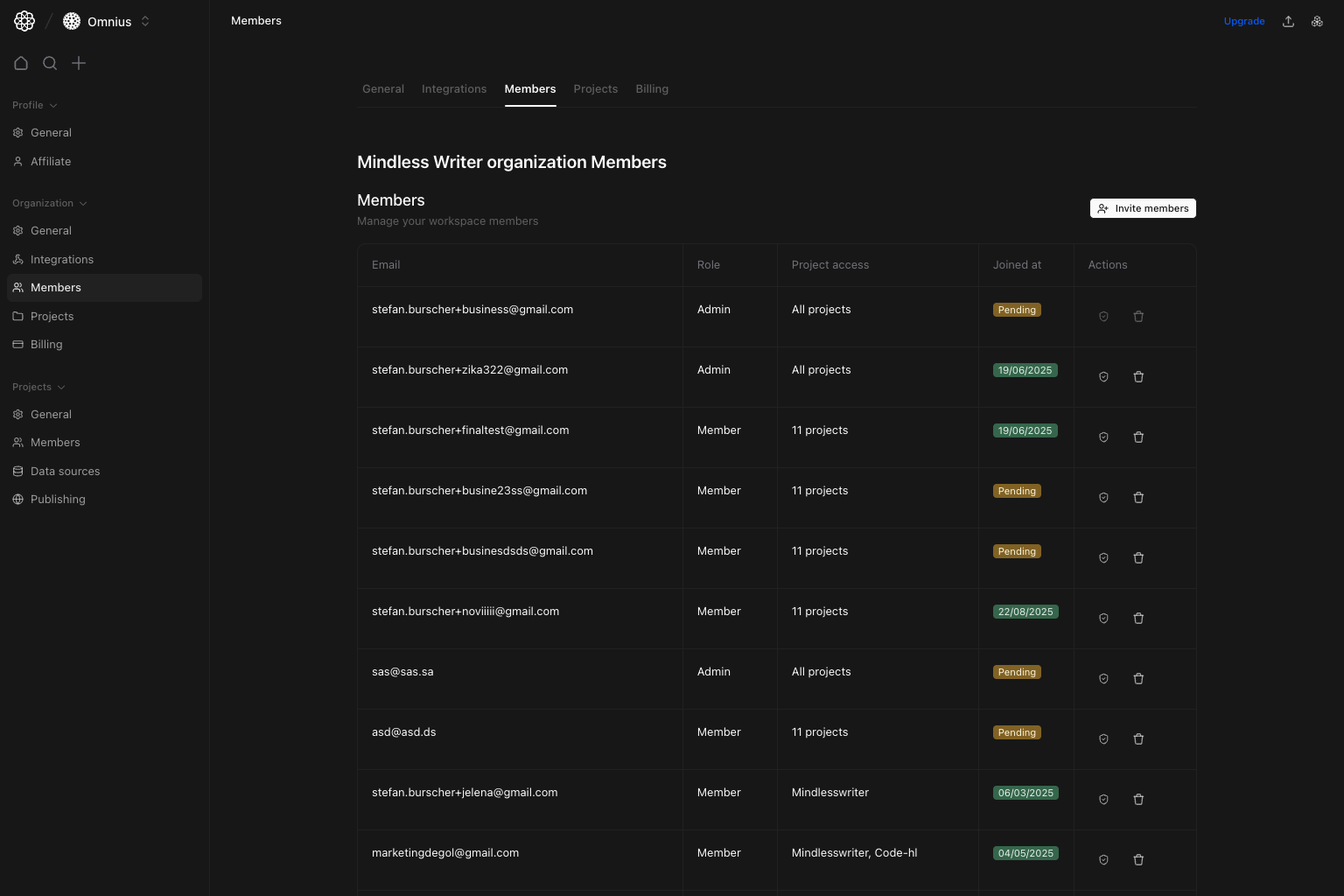The image size is (1344, 896).
Task: Delete sas@sas.sa using its trash icon
Action: click(1138, 678)
